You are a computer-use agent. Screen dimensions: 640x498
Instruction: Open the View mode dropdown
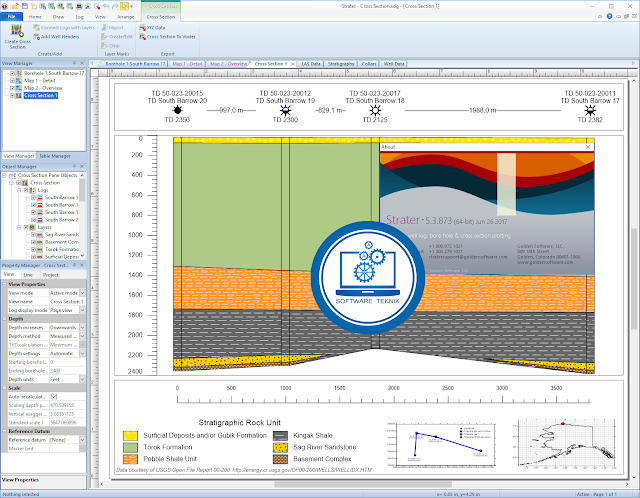(x=82, y=293)
